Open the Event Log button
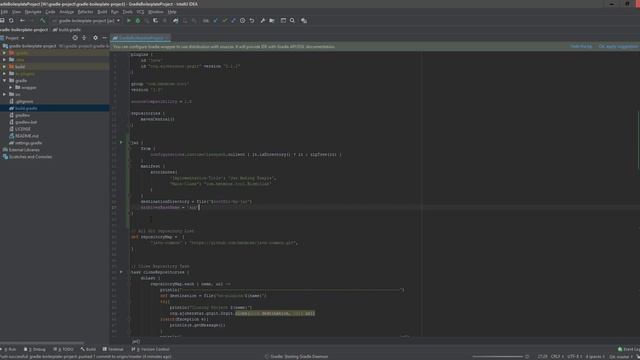The height and width of the screenshot is (360, 640). (629, 349)
